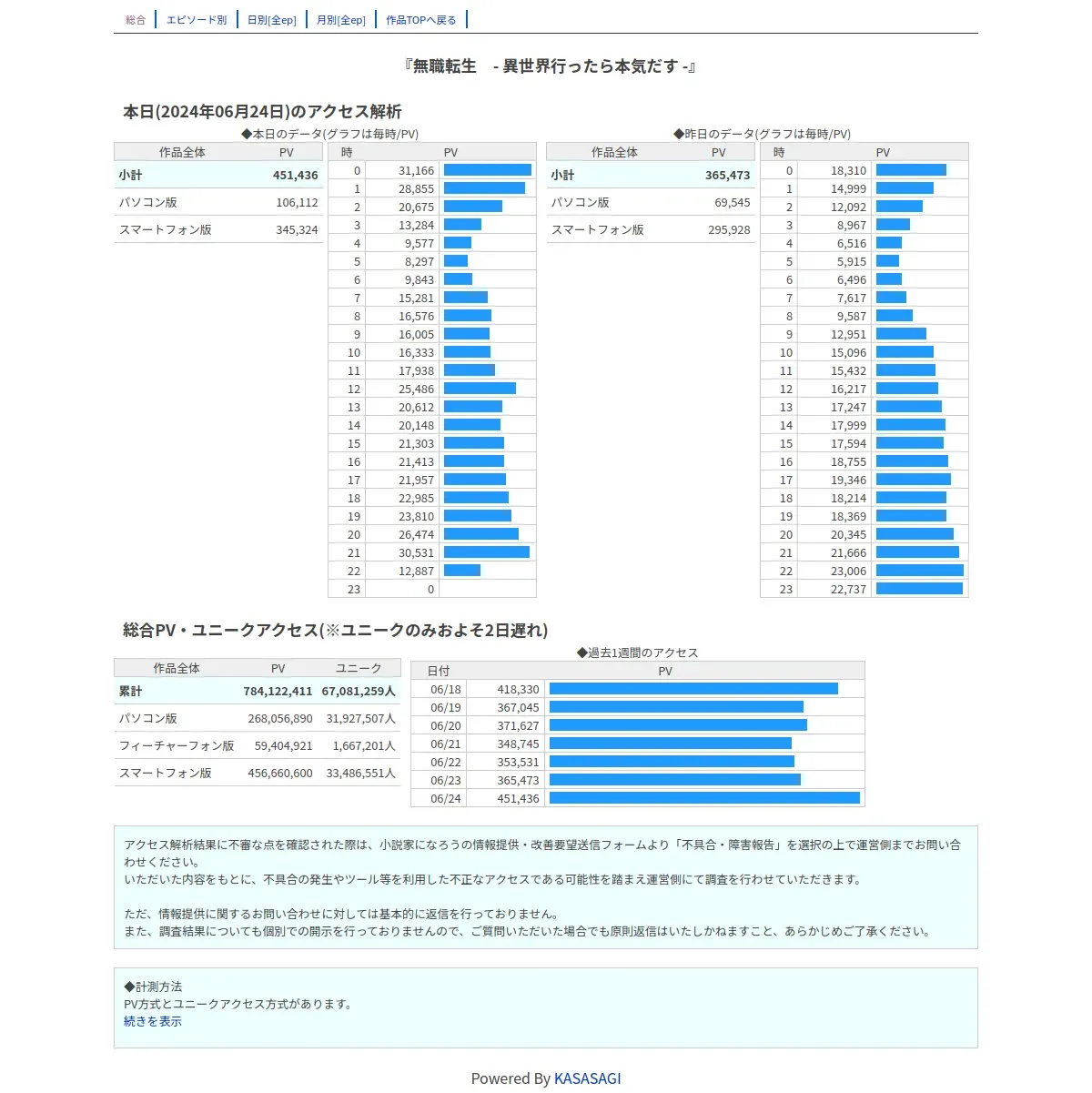Open the 総合 tab

tap(136, 20)
